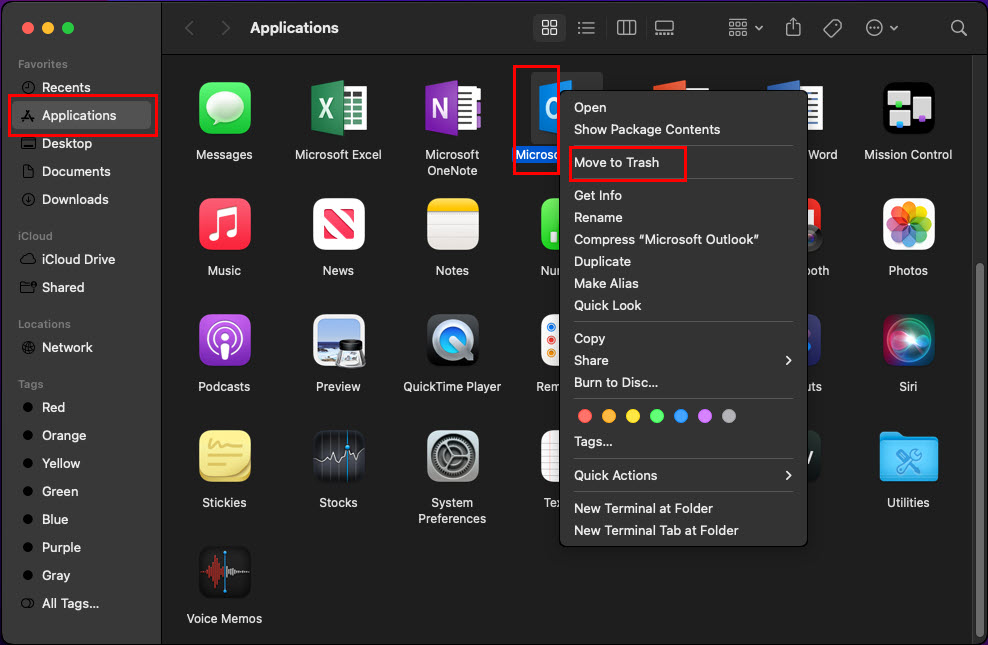The image size is (988, 645).
Task: Expand the Quick Actions submenu
Action: (682, 476)
